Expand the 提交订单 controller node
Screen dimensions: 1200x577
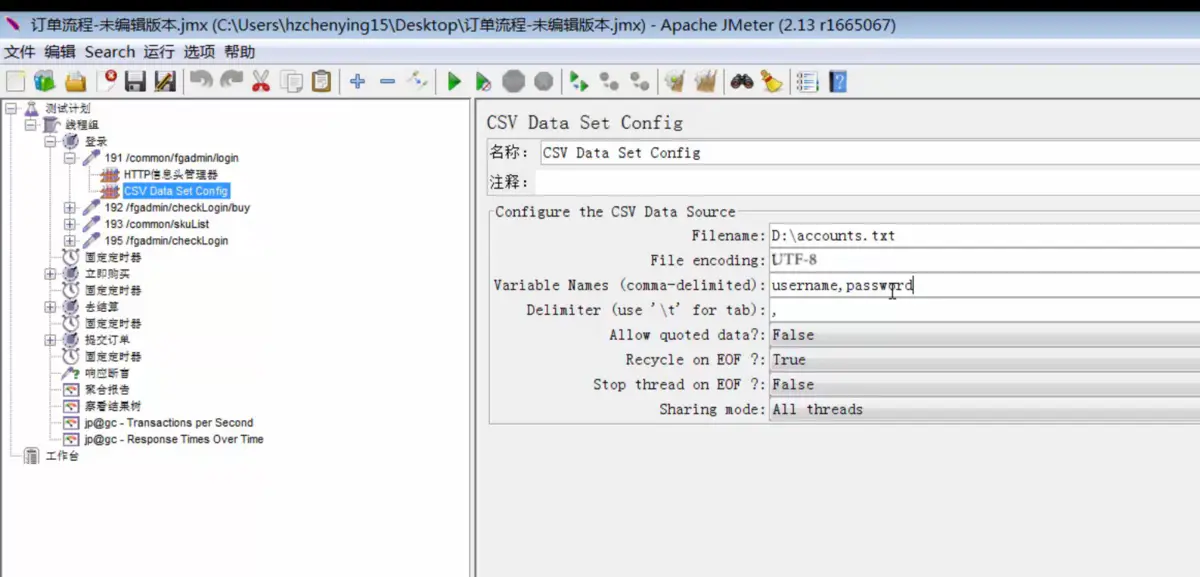pyautogui.click(x=51, y=340)
